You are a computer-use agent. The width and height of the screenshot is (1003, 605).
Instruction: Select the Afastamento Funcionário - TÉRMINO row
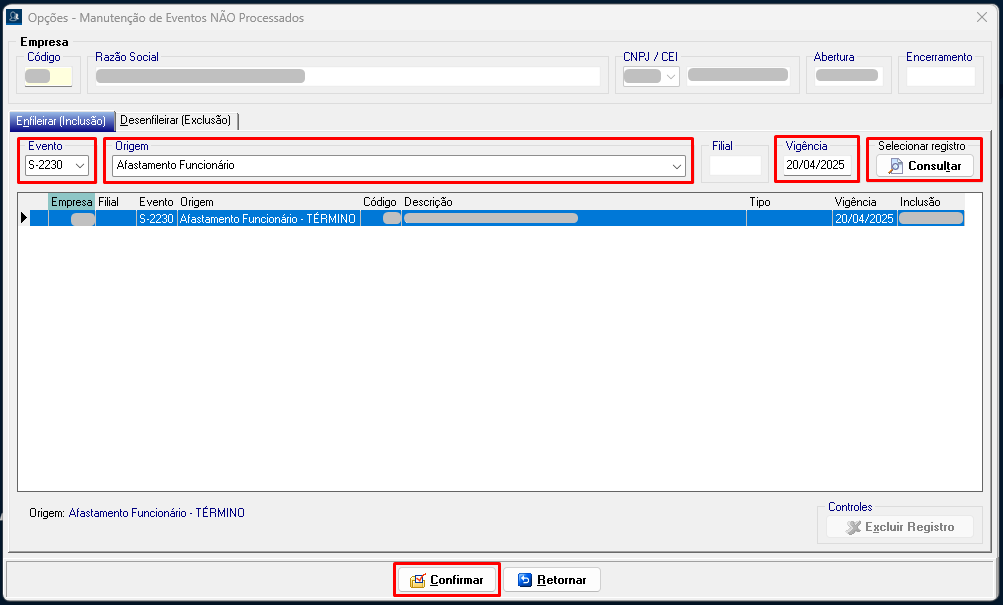[267, 218]
